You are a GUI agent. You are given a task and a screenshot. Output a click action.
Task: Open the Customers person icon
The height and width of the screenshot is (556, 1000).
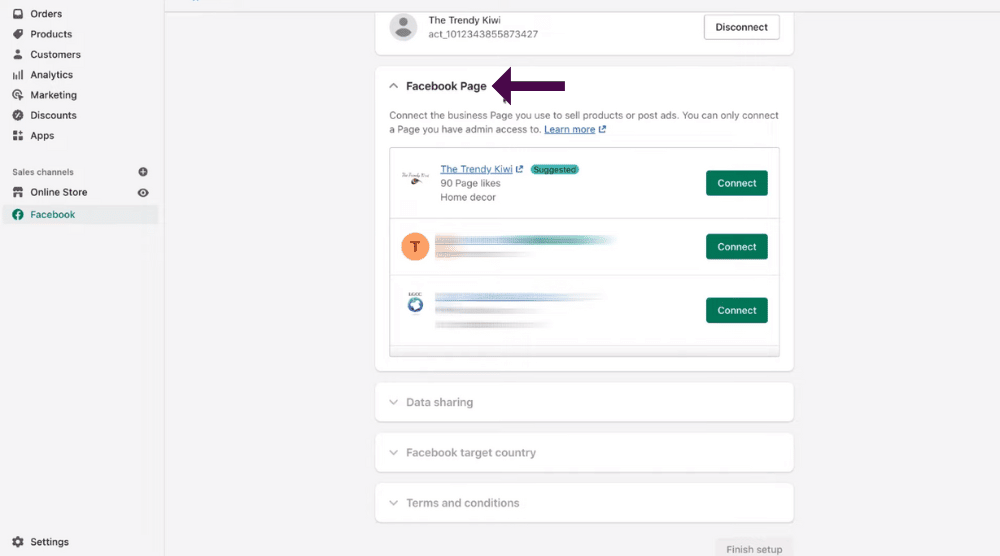point(18,54)
